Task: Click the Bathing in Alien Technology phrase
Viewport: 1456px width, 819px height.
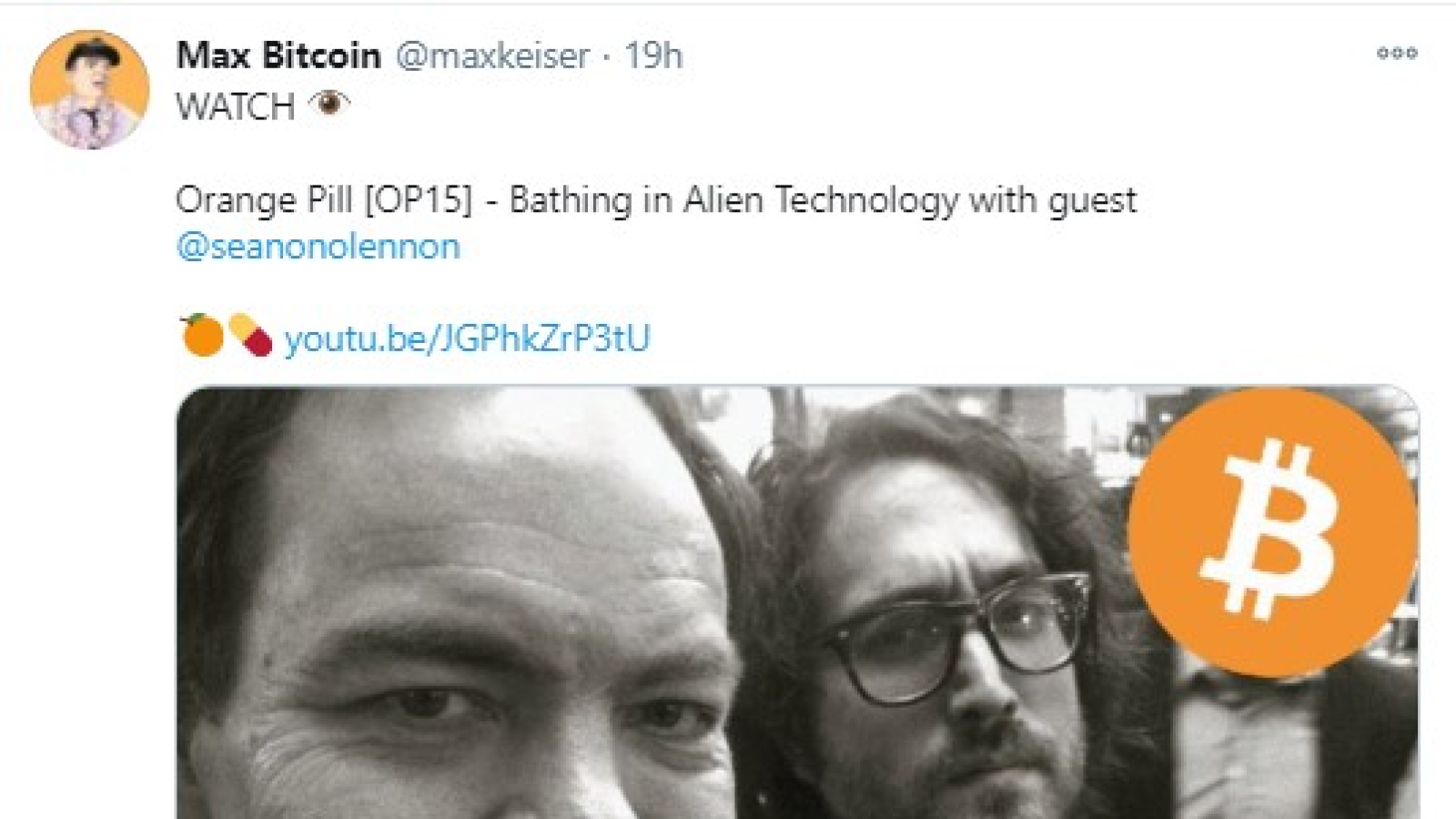Action: coord(733,200)
